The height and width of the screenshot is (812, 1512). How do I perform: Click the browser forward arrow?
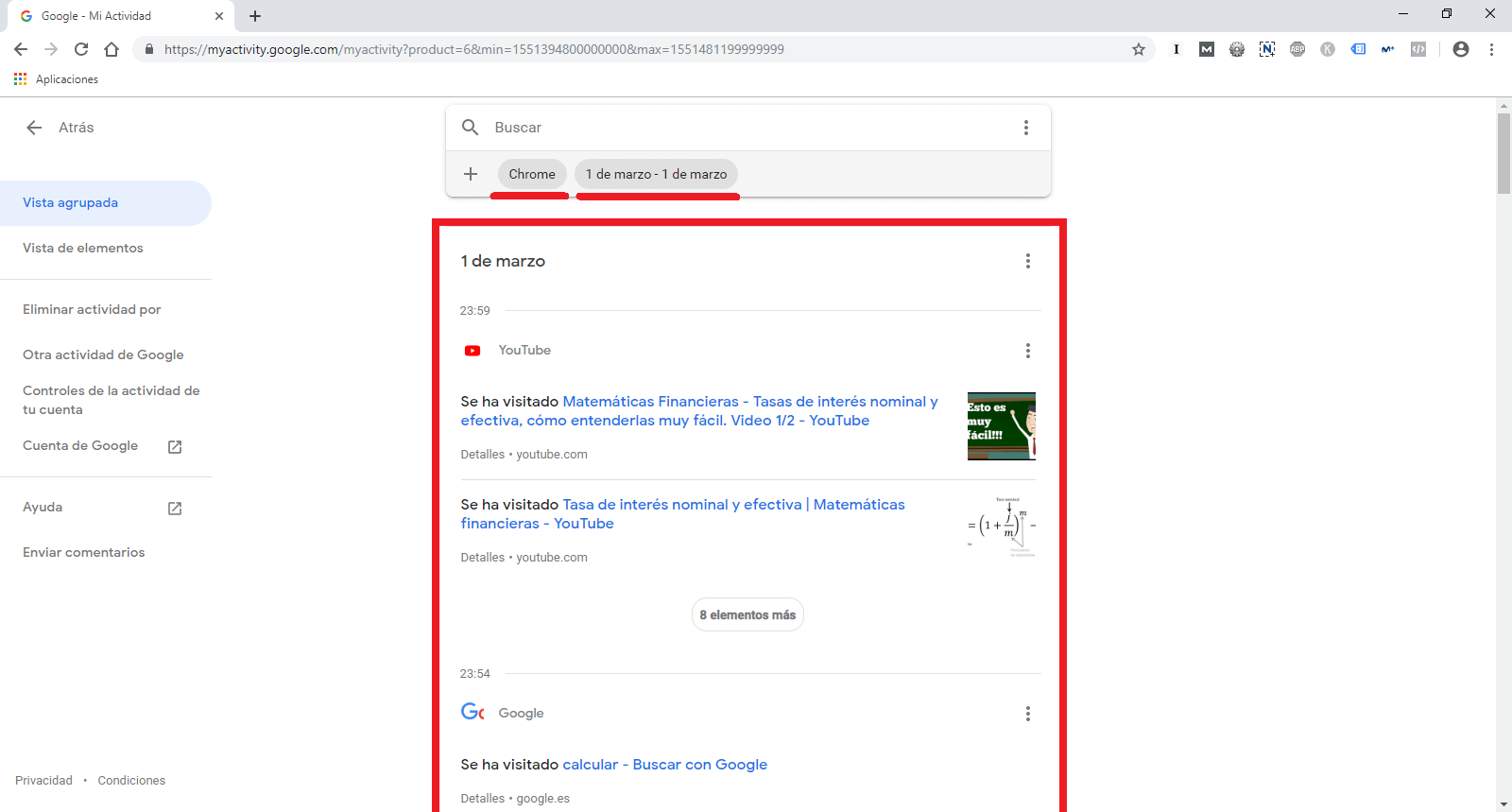[x=51, y=49]
